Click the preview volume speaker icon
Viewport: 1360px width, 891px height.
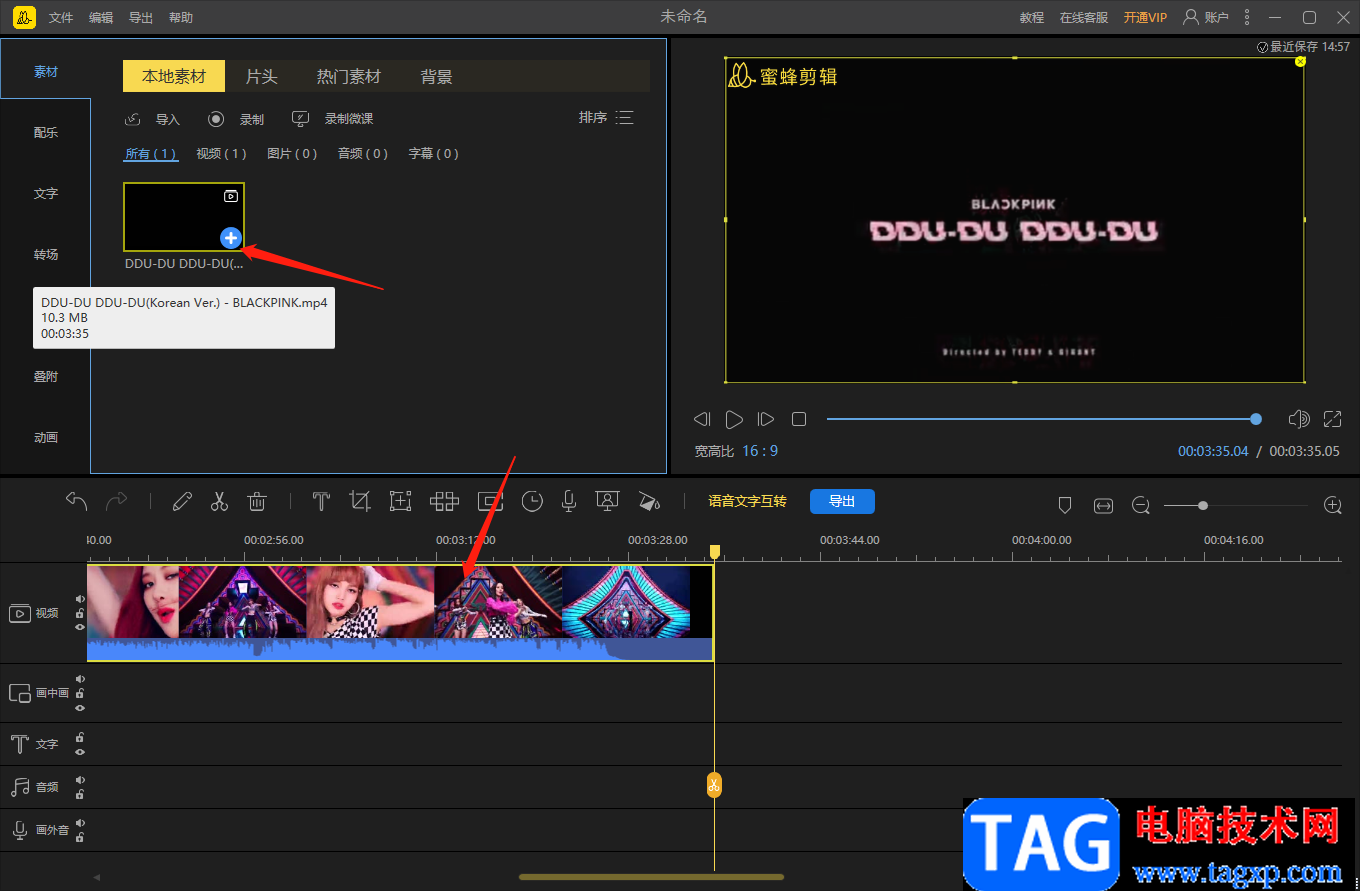[x=1299, y=419]
